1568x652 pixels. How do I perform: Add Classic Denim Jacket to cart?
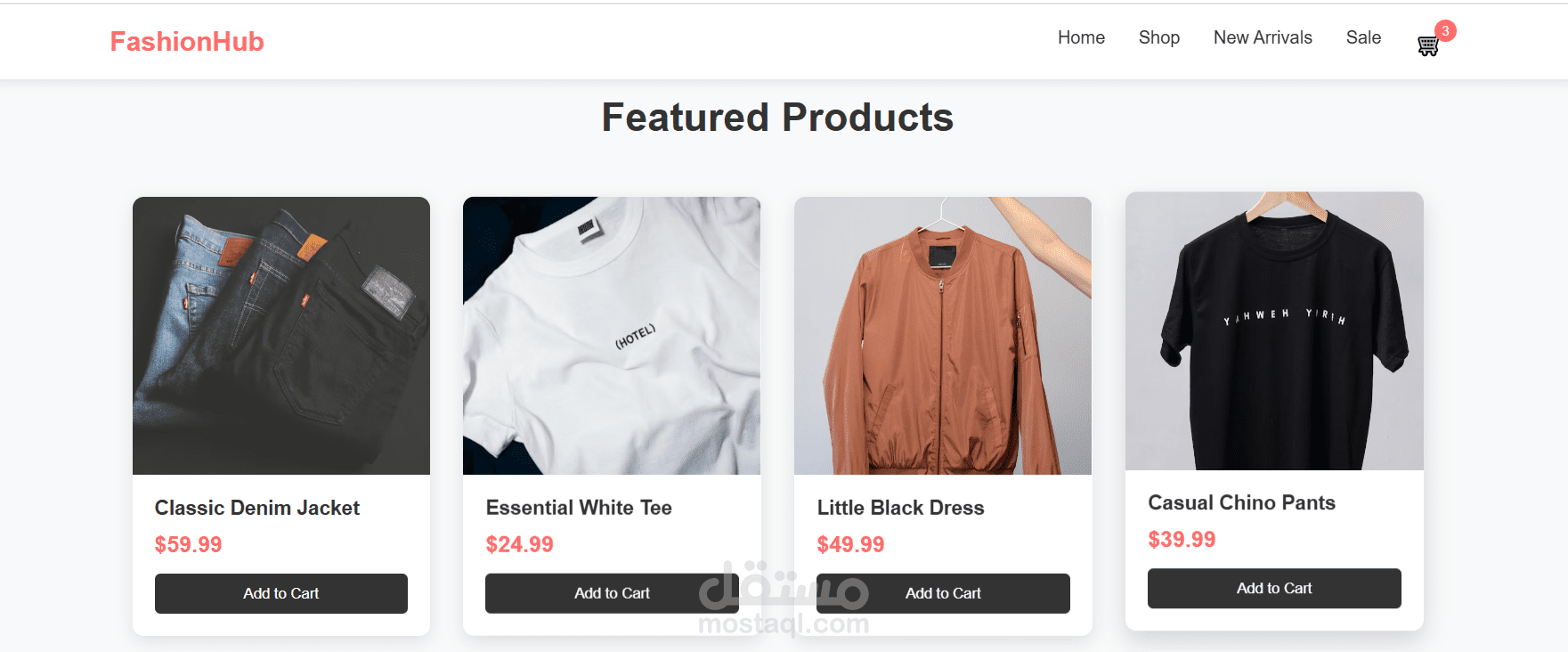coord(280,593)
